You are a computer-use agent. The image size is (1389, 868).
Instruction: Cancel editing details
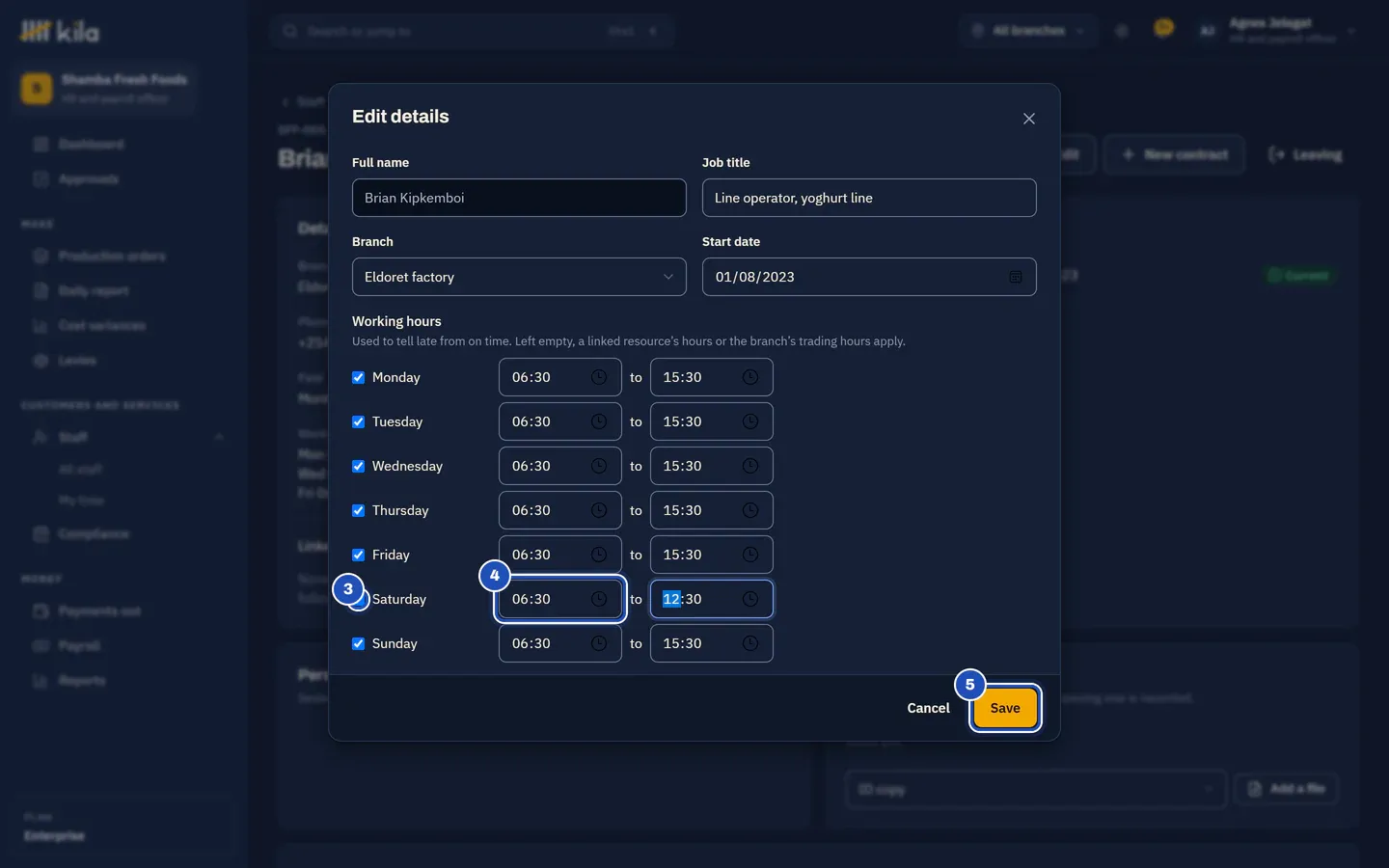tap(928, 708)
